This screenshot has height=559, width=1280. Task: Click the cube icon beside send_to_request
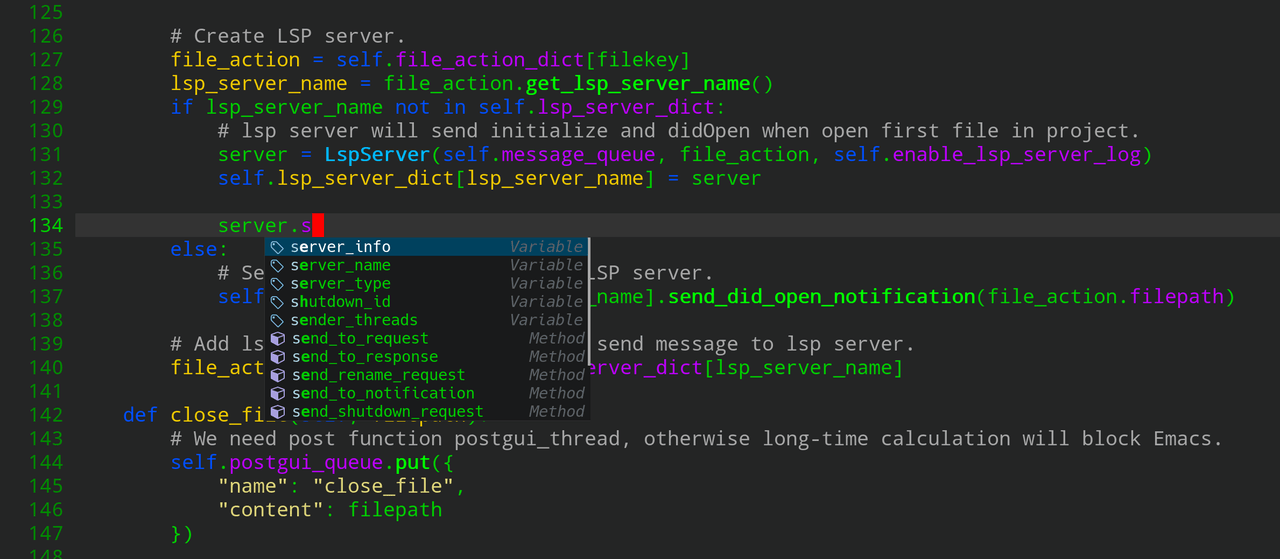(x=277, y=339)
